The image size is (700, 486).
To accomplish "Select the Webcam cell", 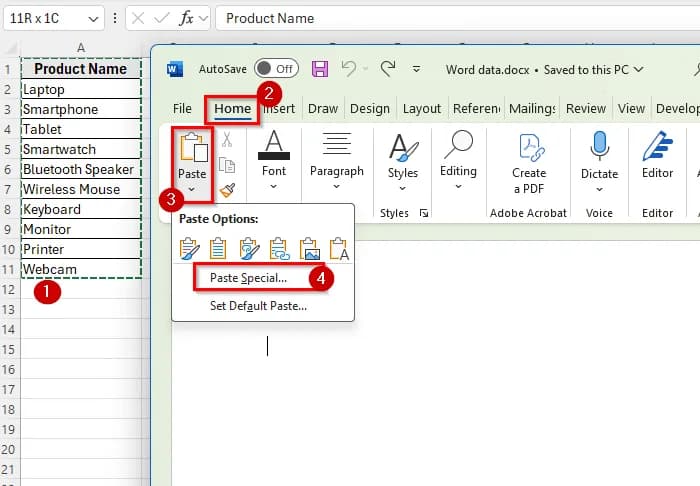I will (x=81, y=269).
